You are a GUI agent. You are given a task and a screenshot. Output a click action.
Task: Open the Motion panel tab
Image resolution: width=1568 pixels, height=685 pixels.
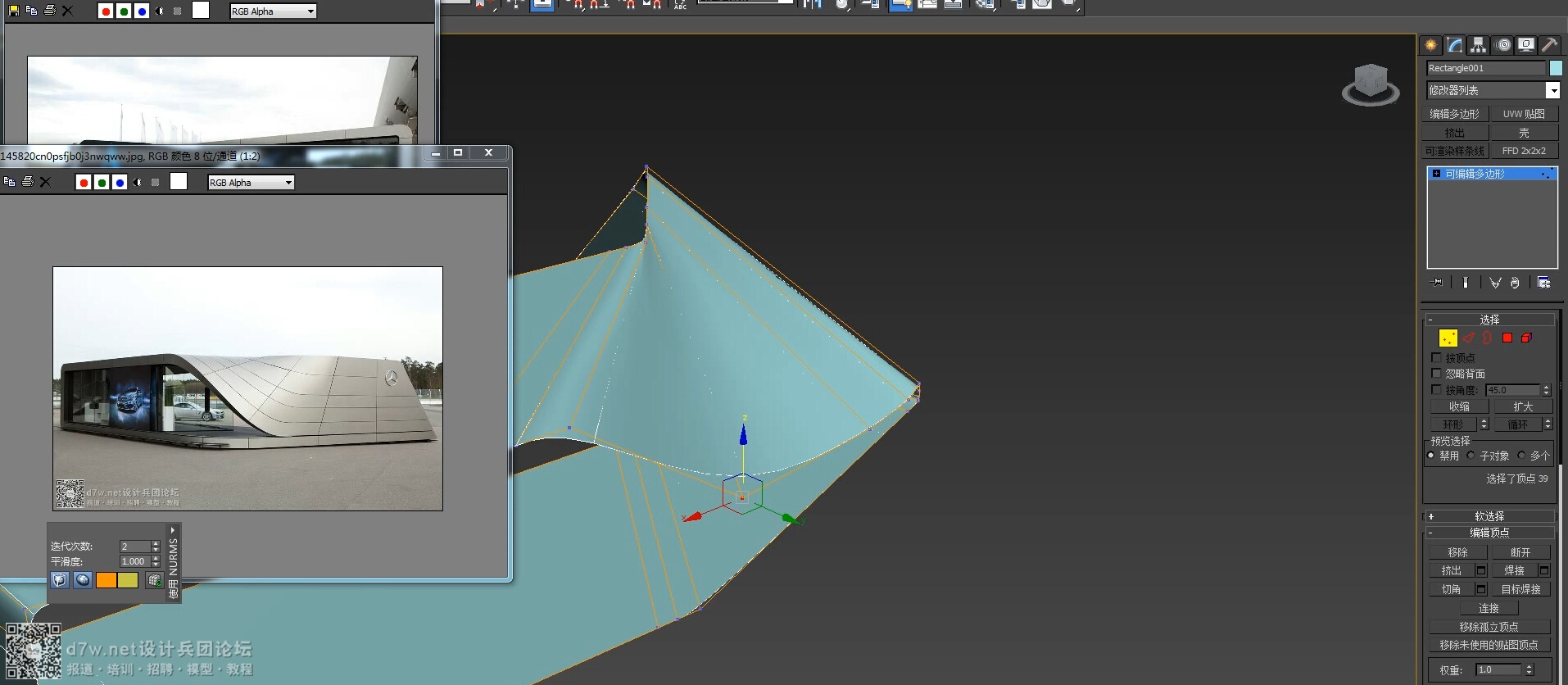tap(1503, 45)
